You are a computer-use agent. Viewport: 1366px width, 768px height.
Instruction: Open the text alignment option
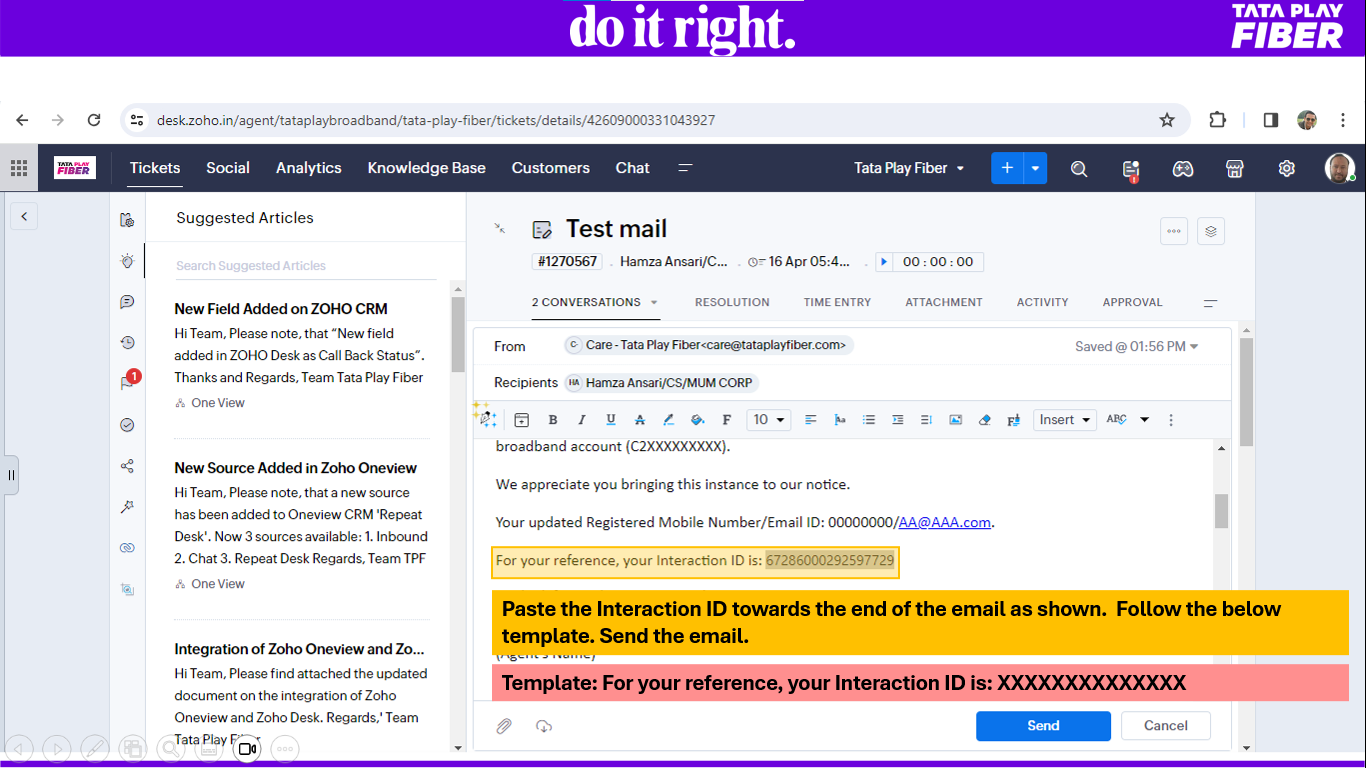click(x=811, y=420)
